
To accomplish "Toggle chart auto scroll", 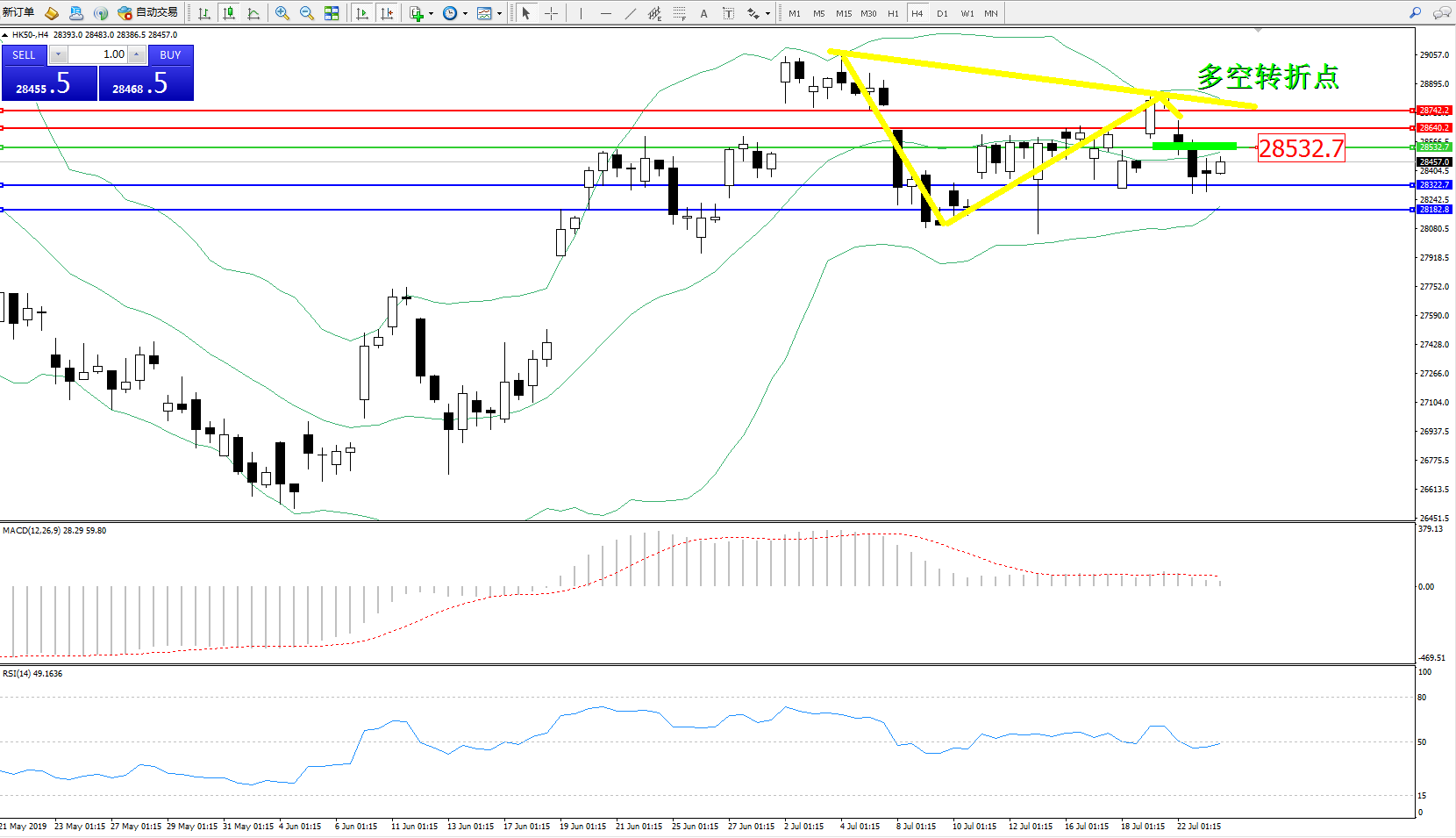I will pos(362,13).
